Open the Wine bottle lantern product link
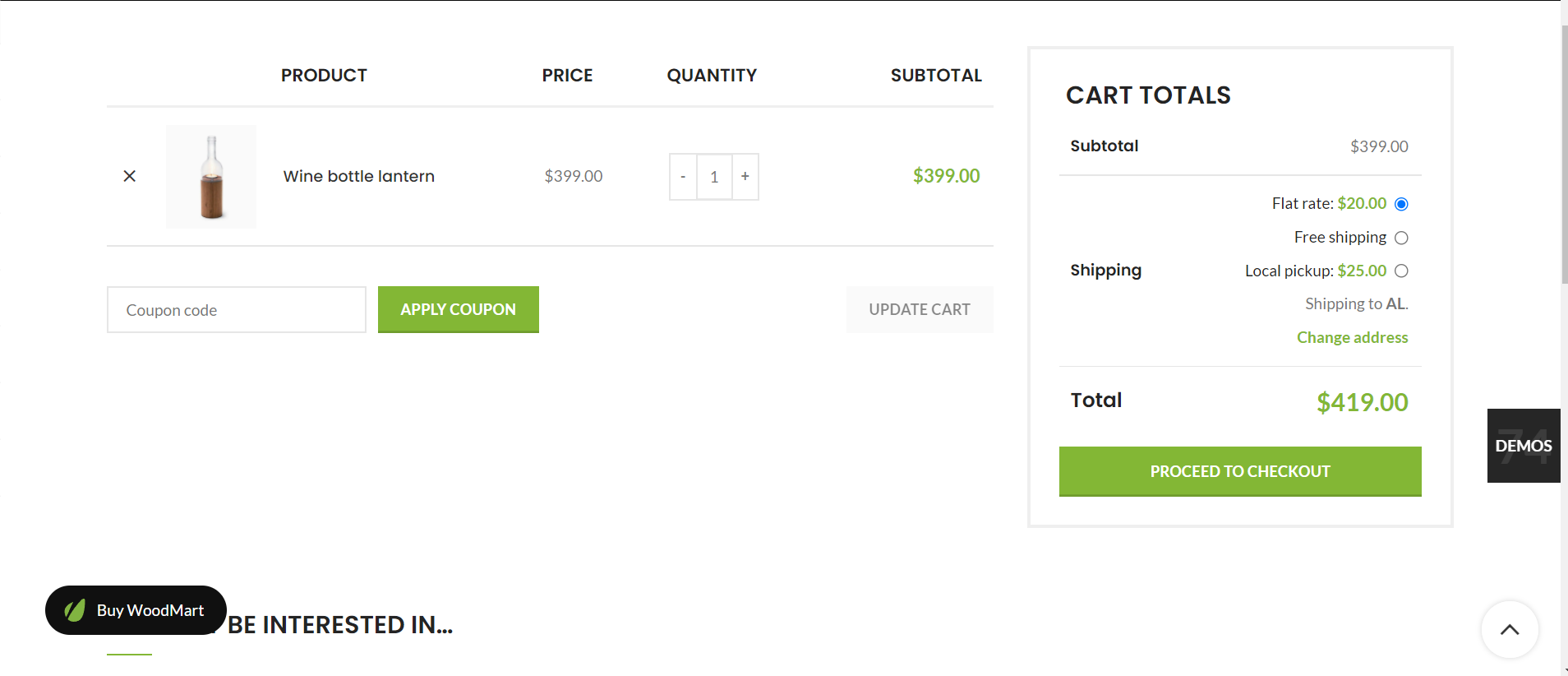This screenshot has height=676, width=1568. (358, 176)
